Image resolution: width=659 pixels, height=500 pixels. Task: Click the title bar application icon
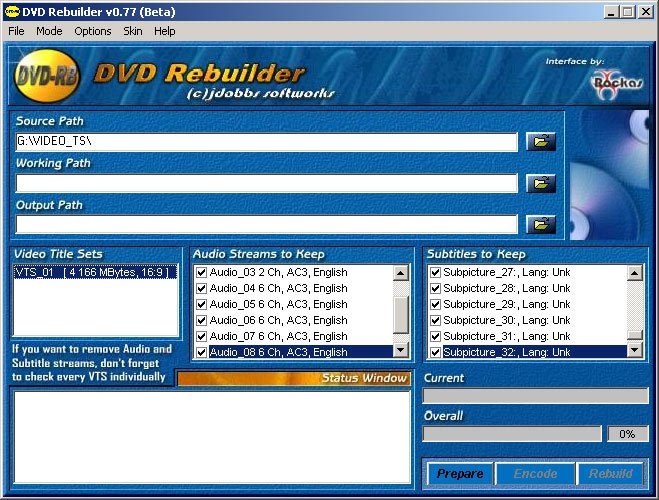(12, 12)
